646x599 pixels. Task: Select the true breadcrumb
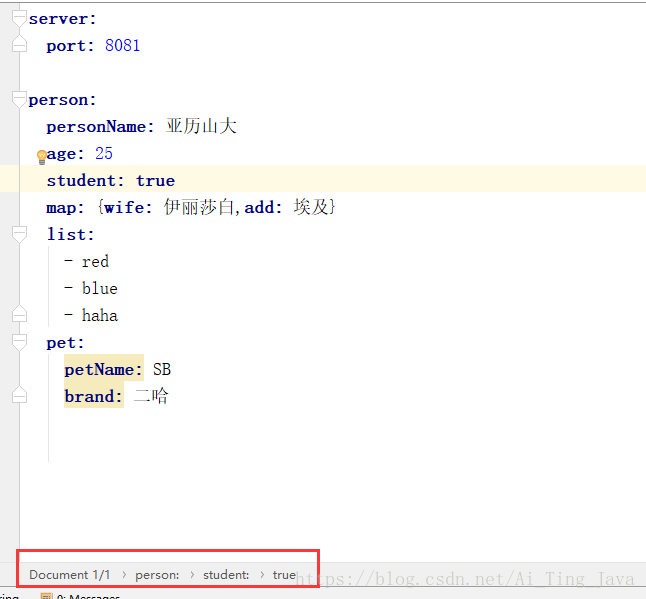(284, 575)
